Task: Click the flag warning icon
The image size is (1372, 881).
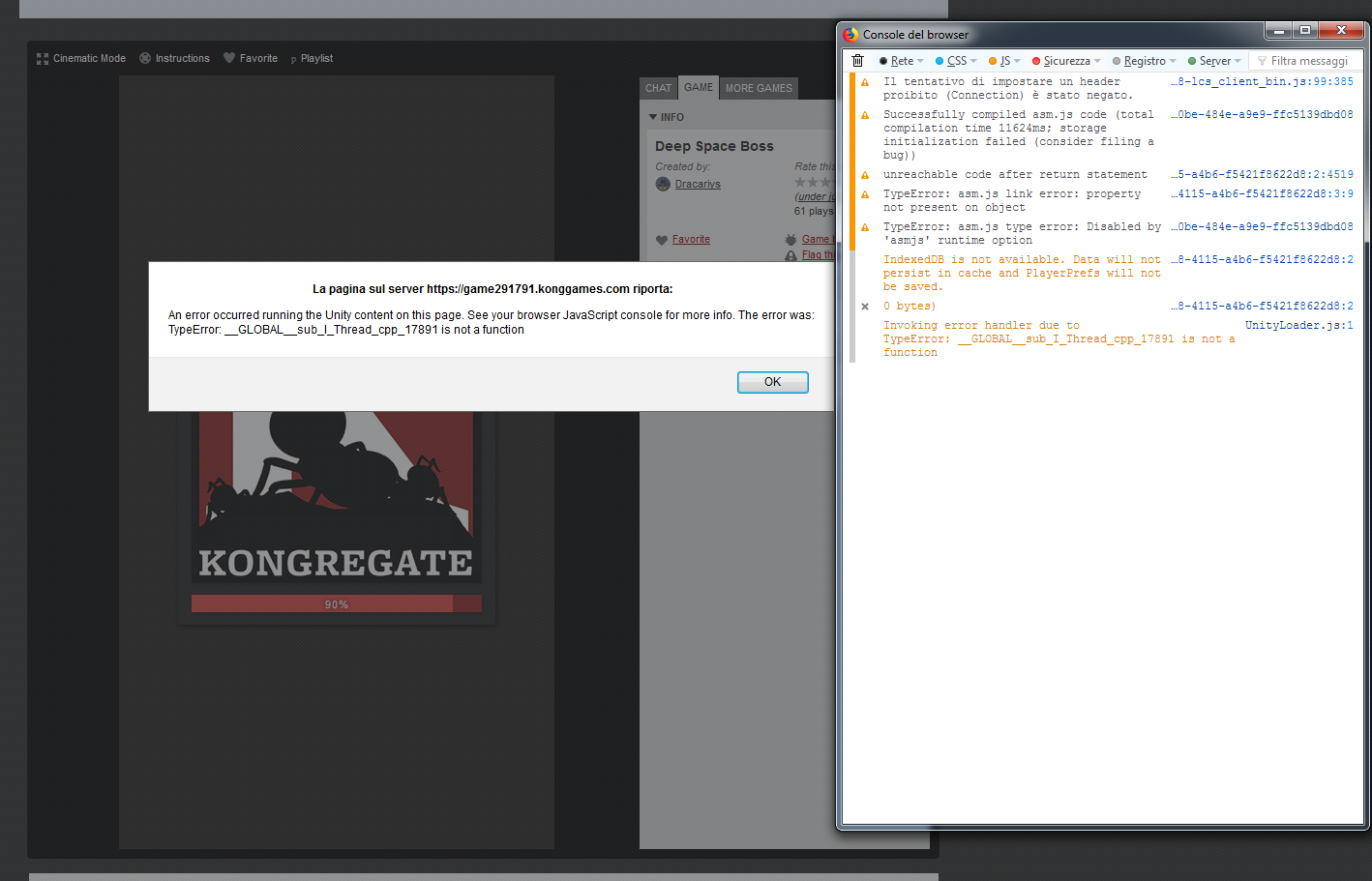Action: 790,255
